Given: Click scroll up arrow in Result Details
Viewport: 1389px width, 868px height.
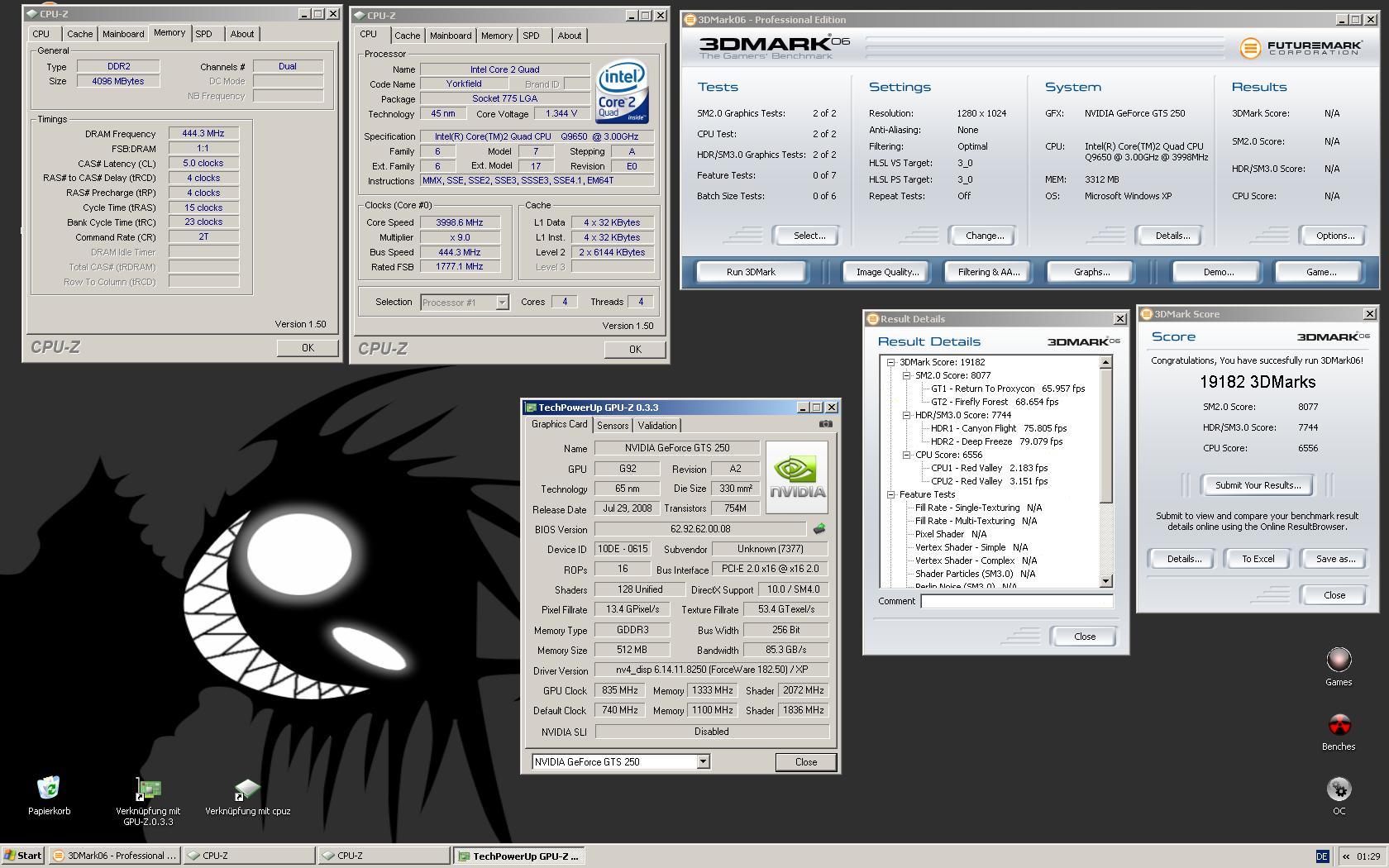Looking at the screenshot, I should [1106, 362].
